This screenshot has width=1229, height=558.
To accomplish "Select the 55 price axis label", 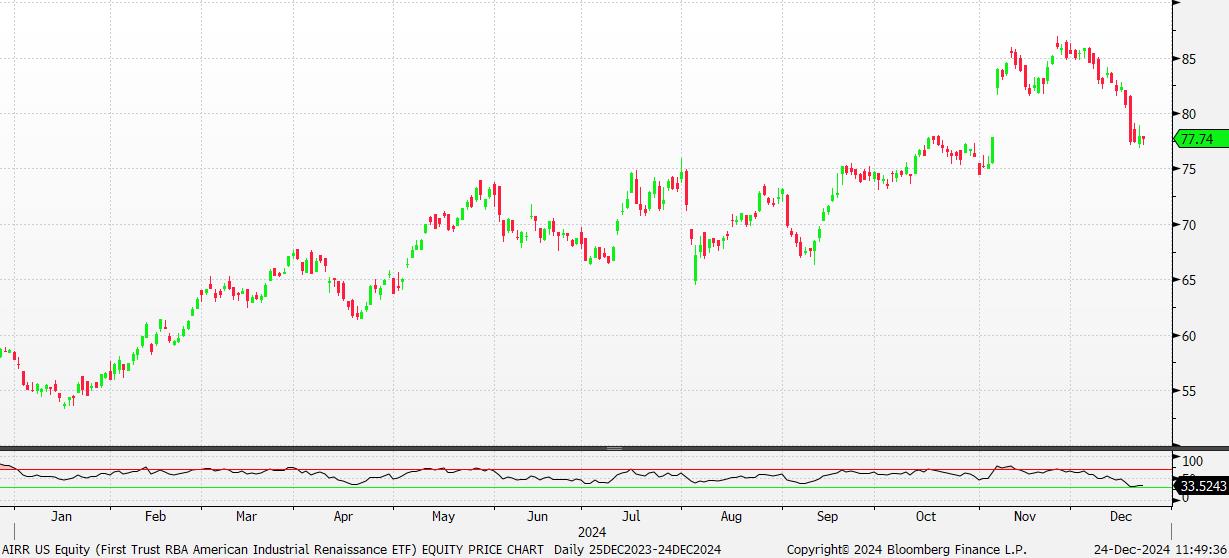I will click(1190, 391).
